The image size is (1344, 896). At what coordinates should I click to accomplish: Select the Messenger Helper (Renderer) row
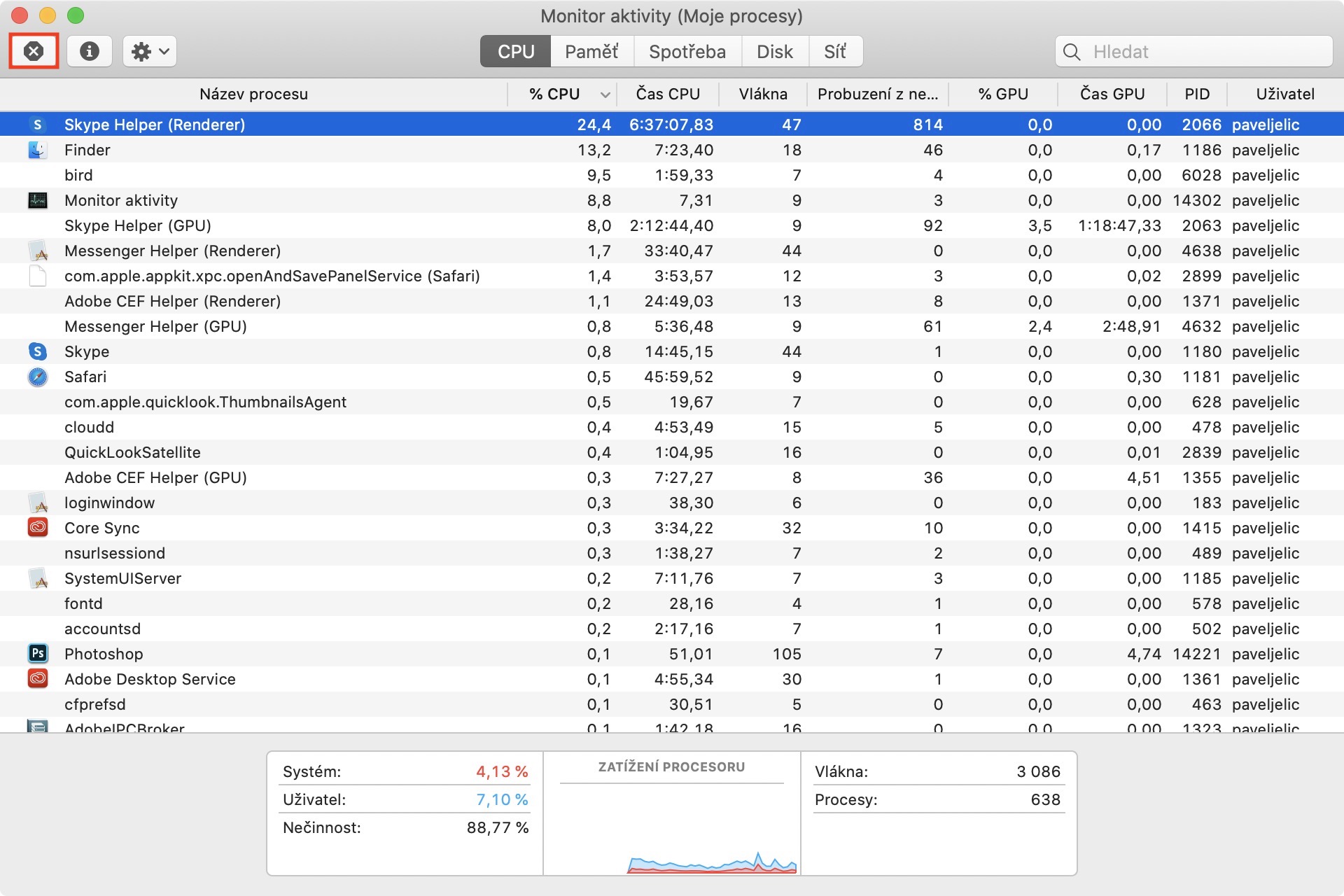172,251
